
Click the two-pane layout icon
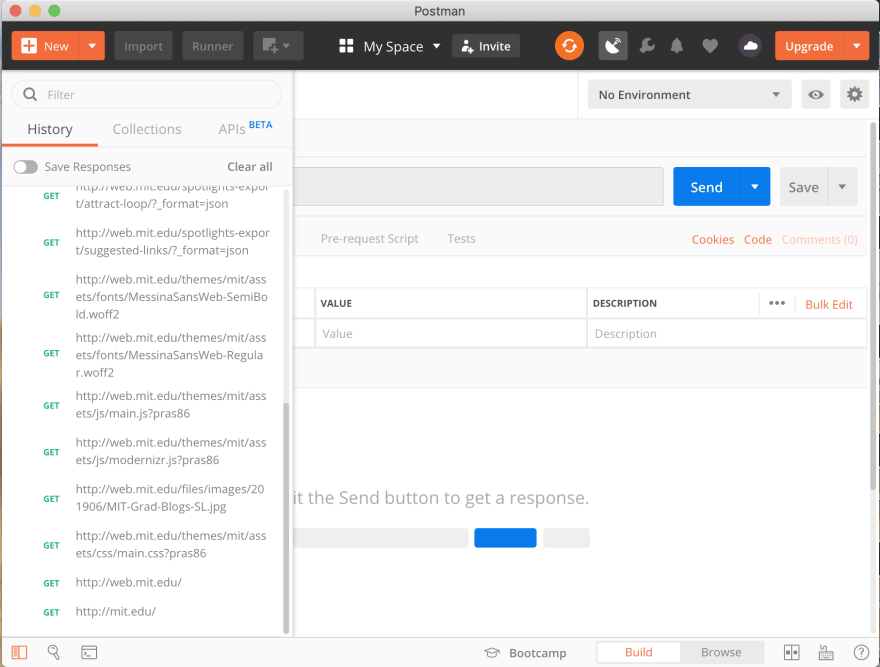coord(791,652)
